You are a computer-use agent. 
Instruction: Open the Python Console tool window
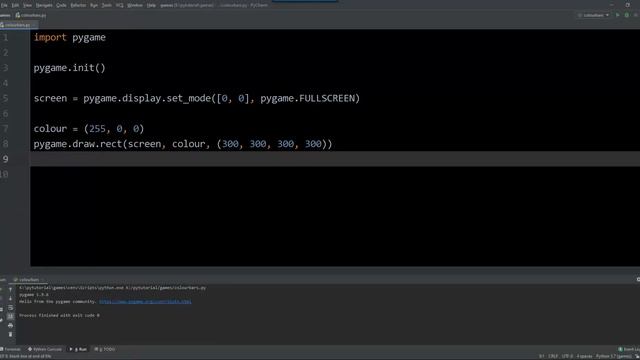45,349
